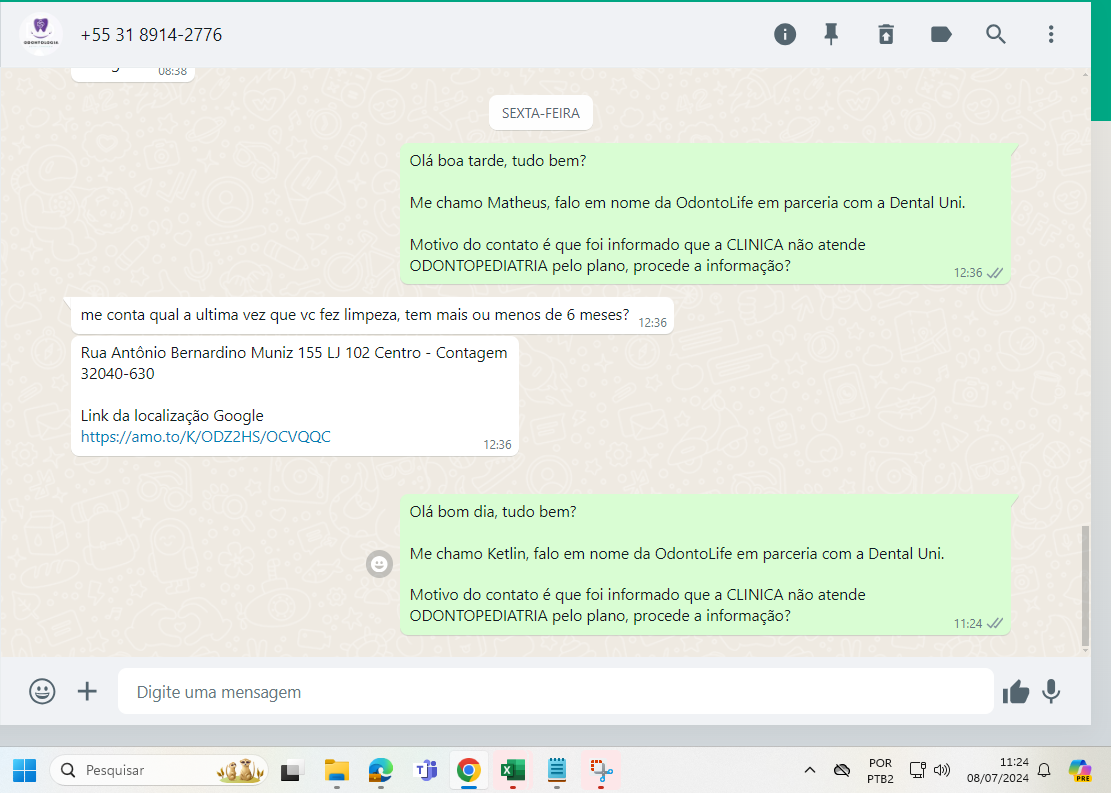This screenshot has height=793, width=1111.
Task: Click the phone number +55 31 8914-2776
Action: point(151,35)
